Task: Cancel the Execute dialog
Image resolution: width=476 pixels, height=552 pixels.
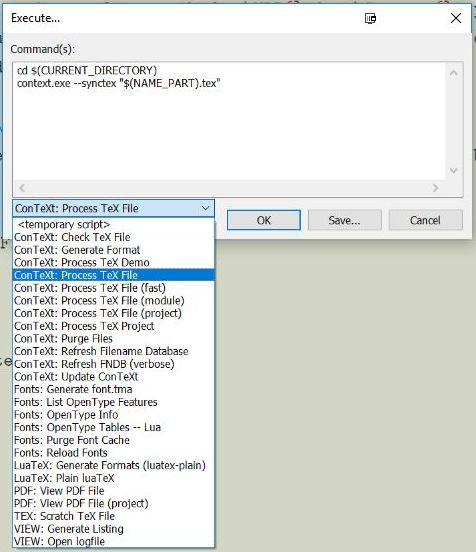Action: tap(425, 220)
